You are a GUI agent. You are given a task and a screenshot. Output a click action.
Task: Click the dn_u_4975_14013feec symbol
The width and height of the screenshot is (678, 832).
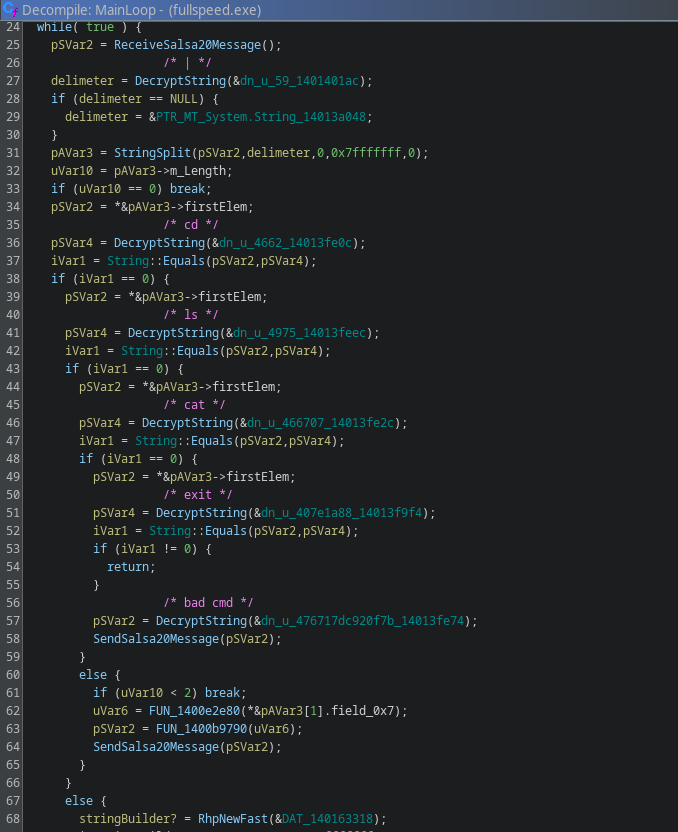click(x=300, y=333)
